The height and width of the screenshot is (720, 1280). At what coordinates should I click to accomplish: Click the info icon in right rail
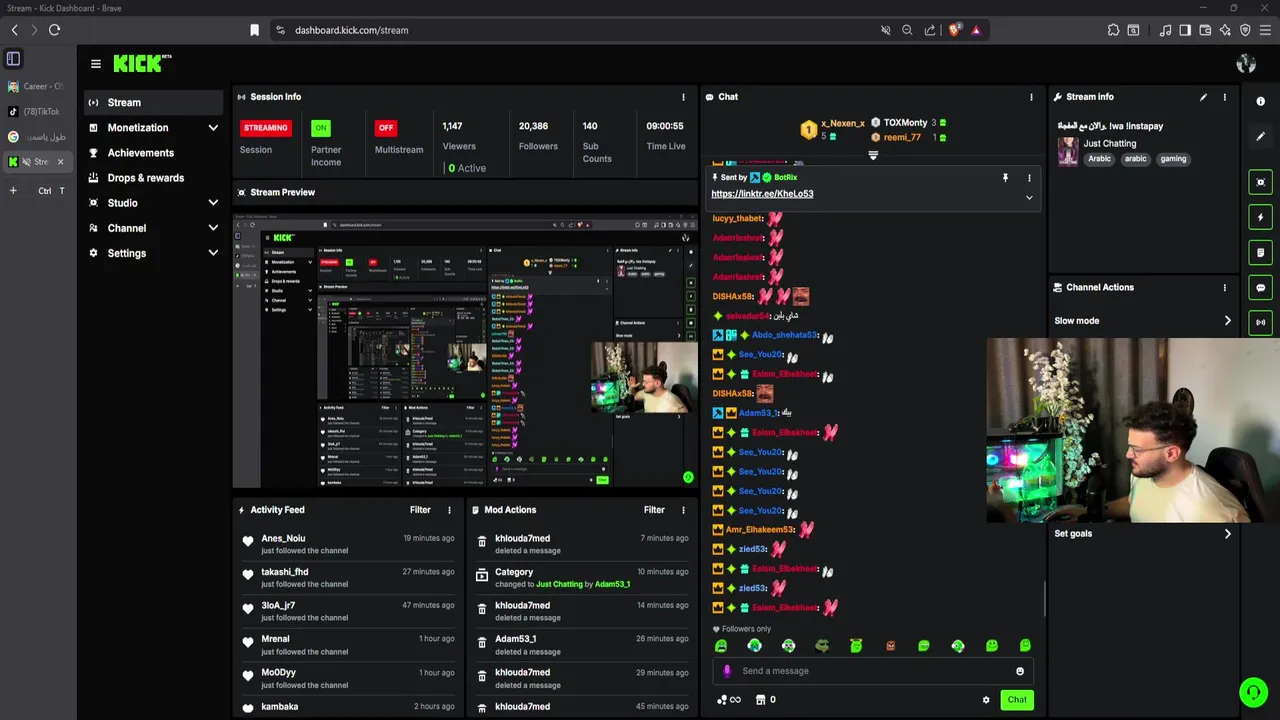[x=1260, y=102]
